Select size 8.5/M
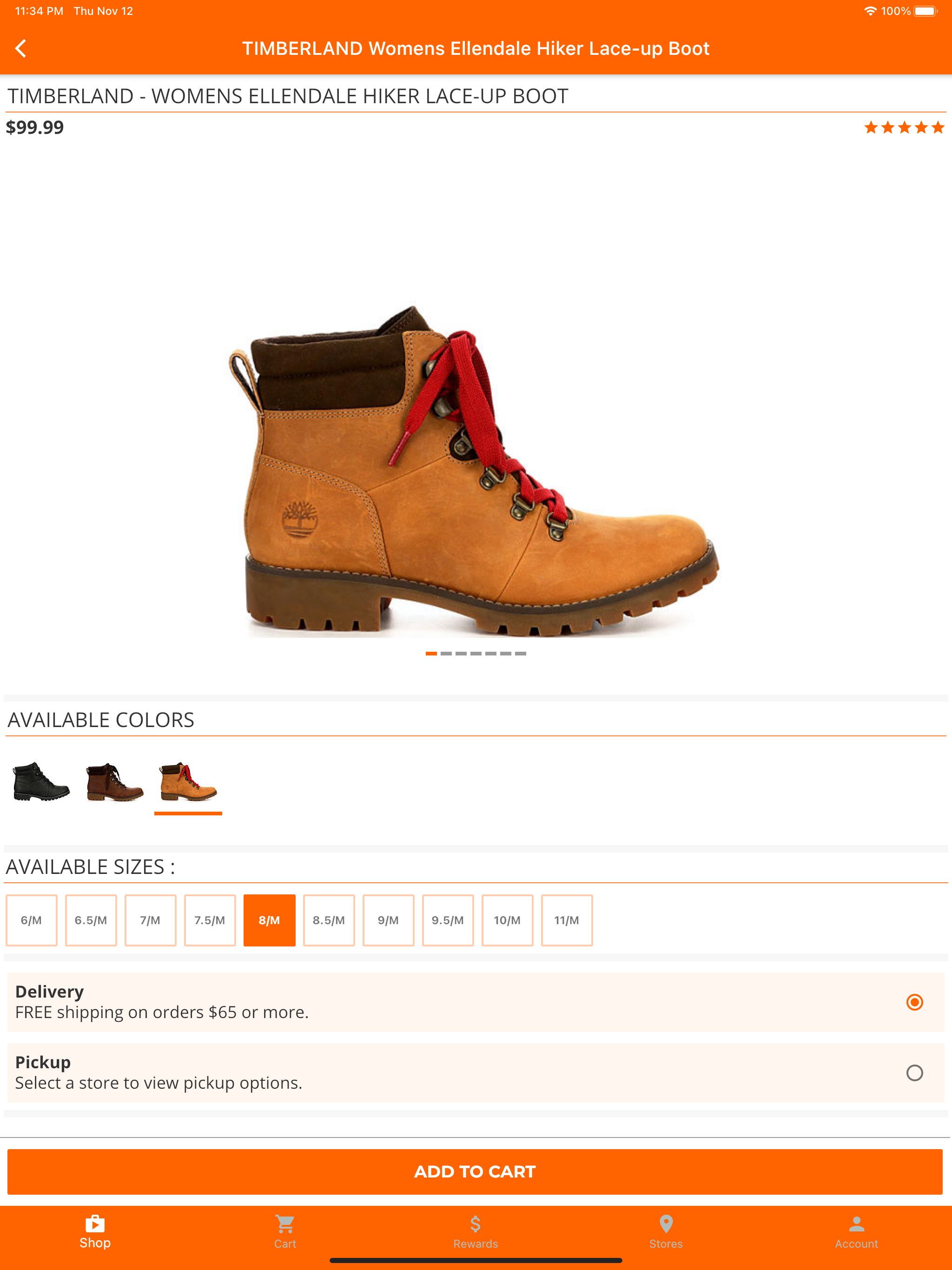Viewport: 952px width, 1270px height. 329,920
